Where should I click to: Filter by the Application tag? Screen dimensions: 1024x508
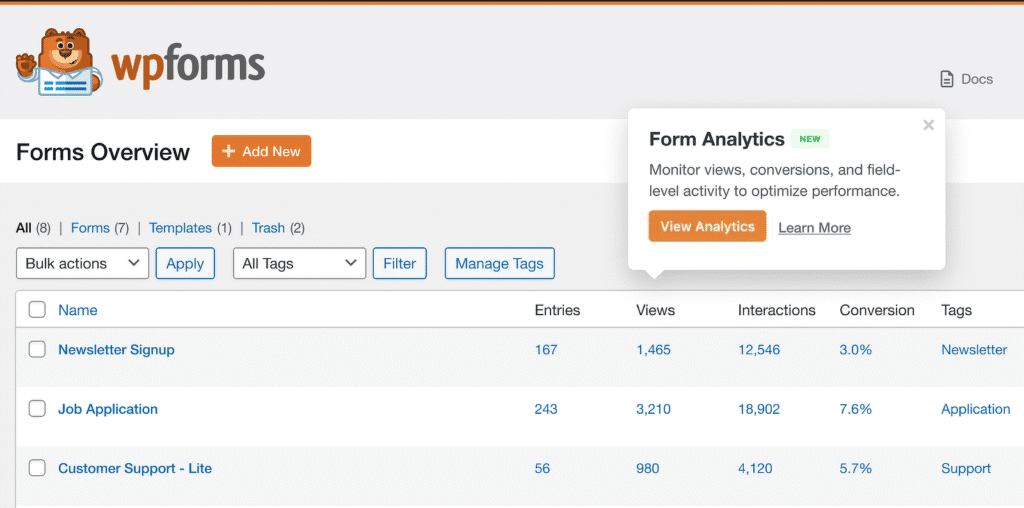(x=976, y=409)
